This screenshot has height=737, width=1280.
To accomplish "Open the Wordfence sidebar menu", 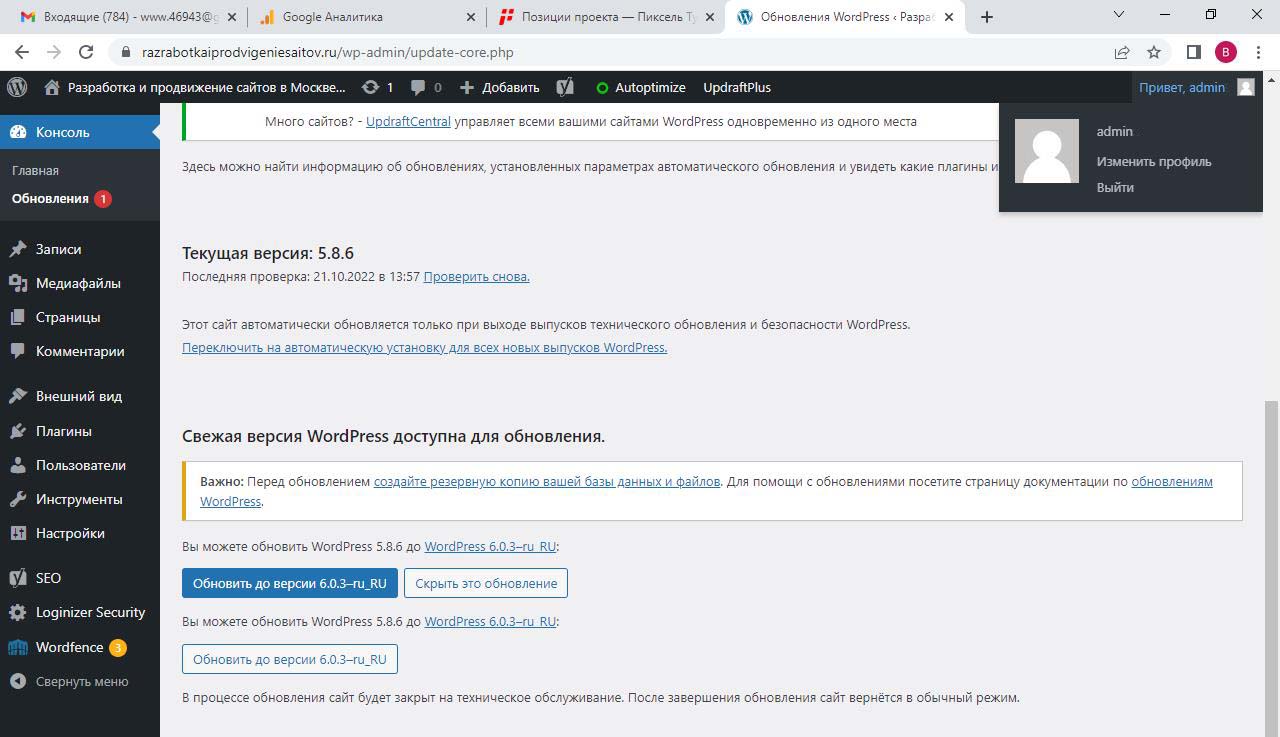I will click(x=69, y=647).
